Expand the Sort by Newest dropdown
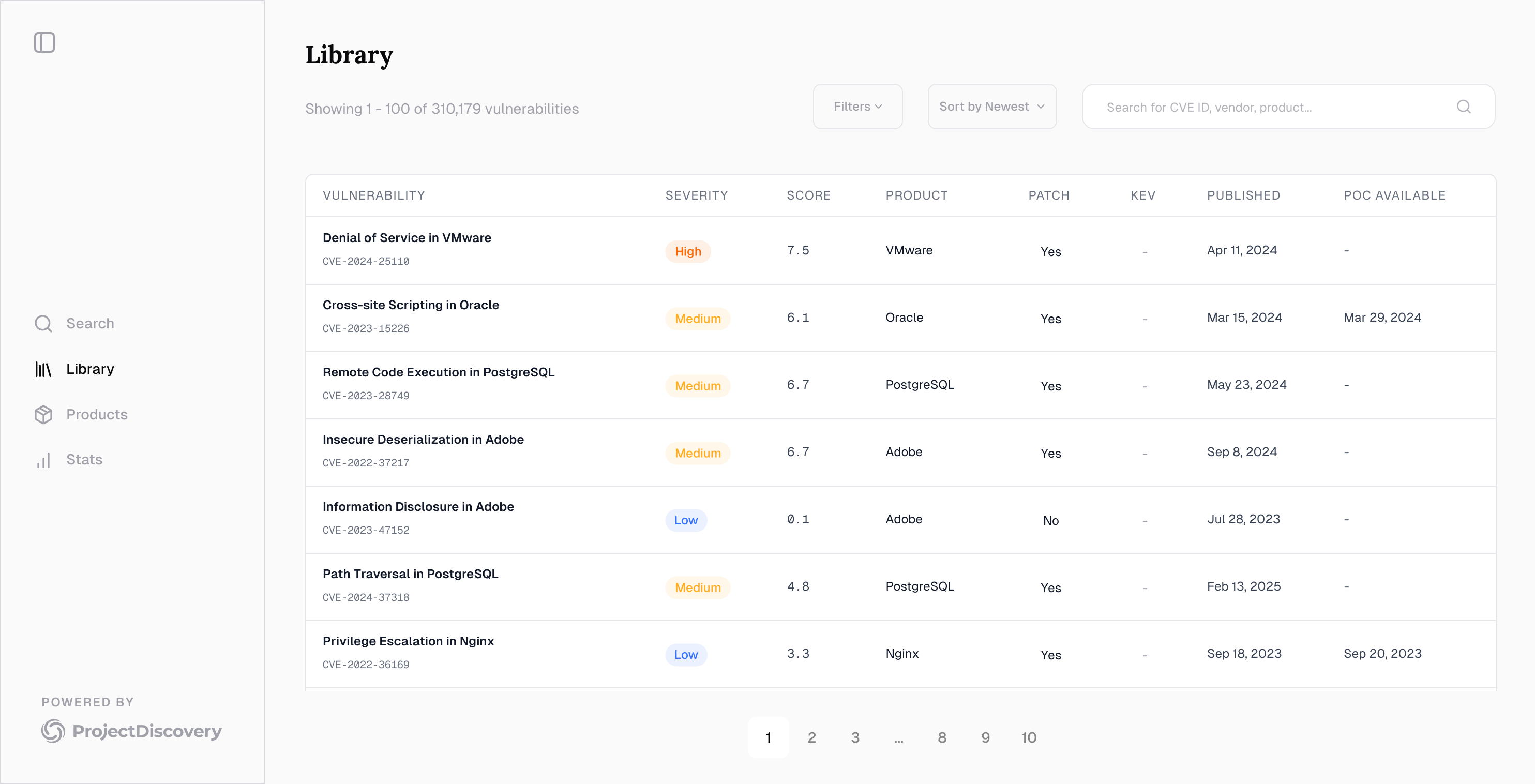The width and height of the screenshot is (1535, 784). pyautogui.click(x=991, y=107)
